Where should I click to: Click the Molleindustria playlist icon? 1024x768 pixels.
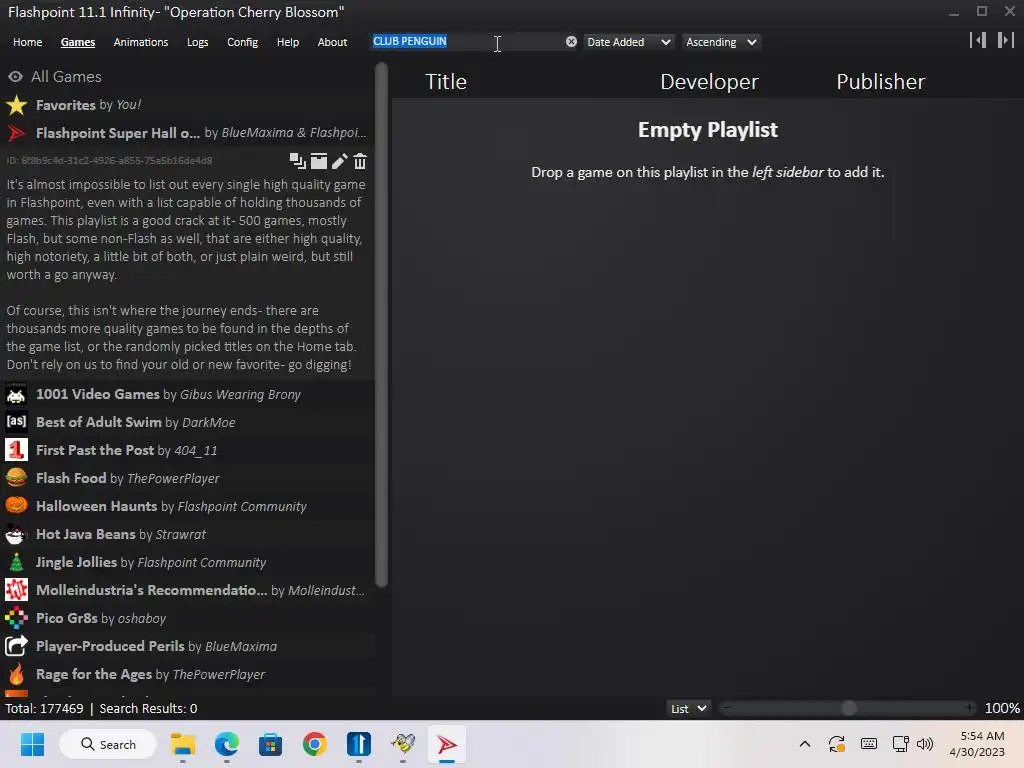pyautogui.click(x=16, y=590)
